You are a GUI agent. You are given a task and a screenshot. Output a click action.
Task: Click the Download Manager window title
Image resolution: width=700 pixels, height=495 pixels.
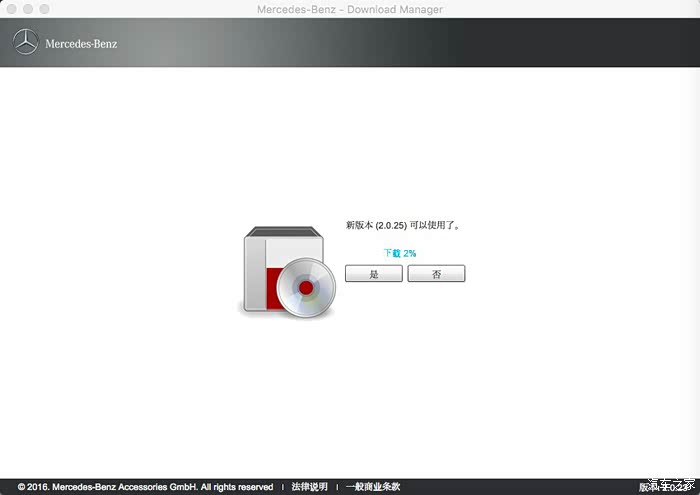click(x=350, y=9)
